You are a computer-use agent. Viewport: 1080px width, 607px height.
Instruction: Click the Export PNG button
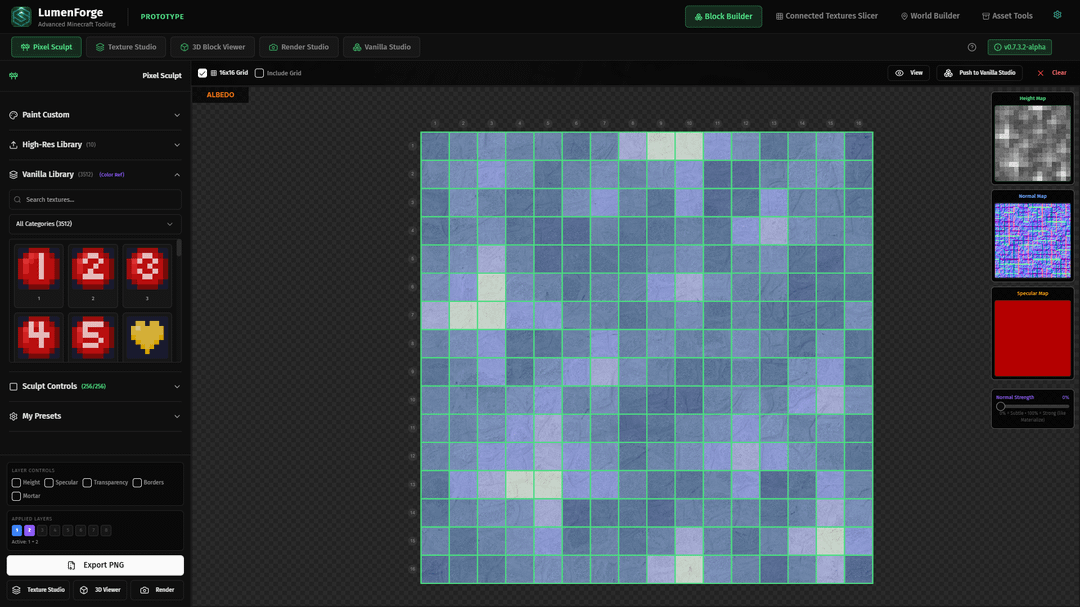click(95, 565)
